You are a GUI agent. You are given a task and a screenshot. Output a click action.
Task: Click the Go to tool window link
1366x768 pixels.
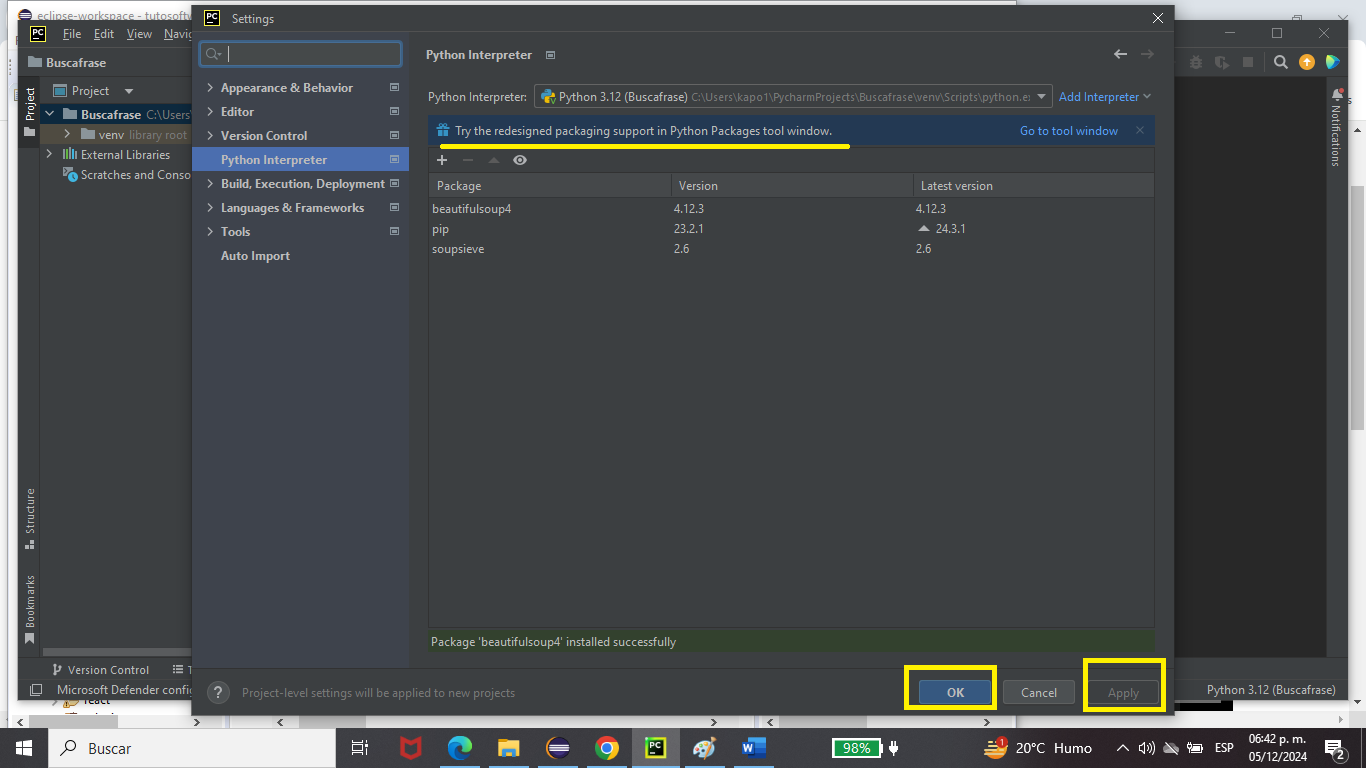coord(1069,131)
